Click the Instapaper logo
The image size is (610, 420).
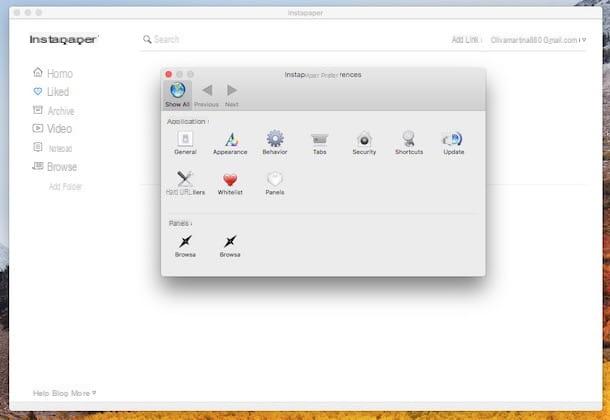(64, 39)
